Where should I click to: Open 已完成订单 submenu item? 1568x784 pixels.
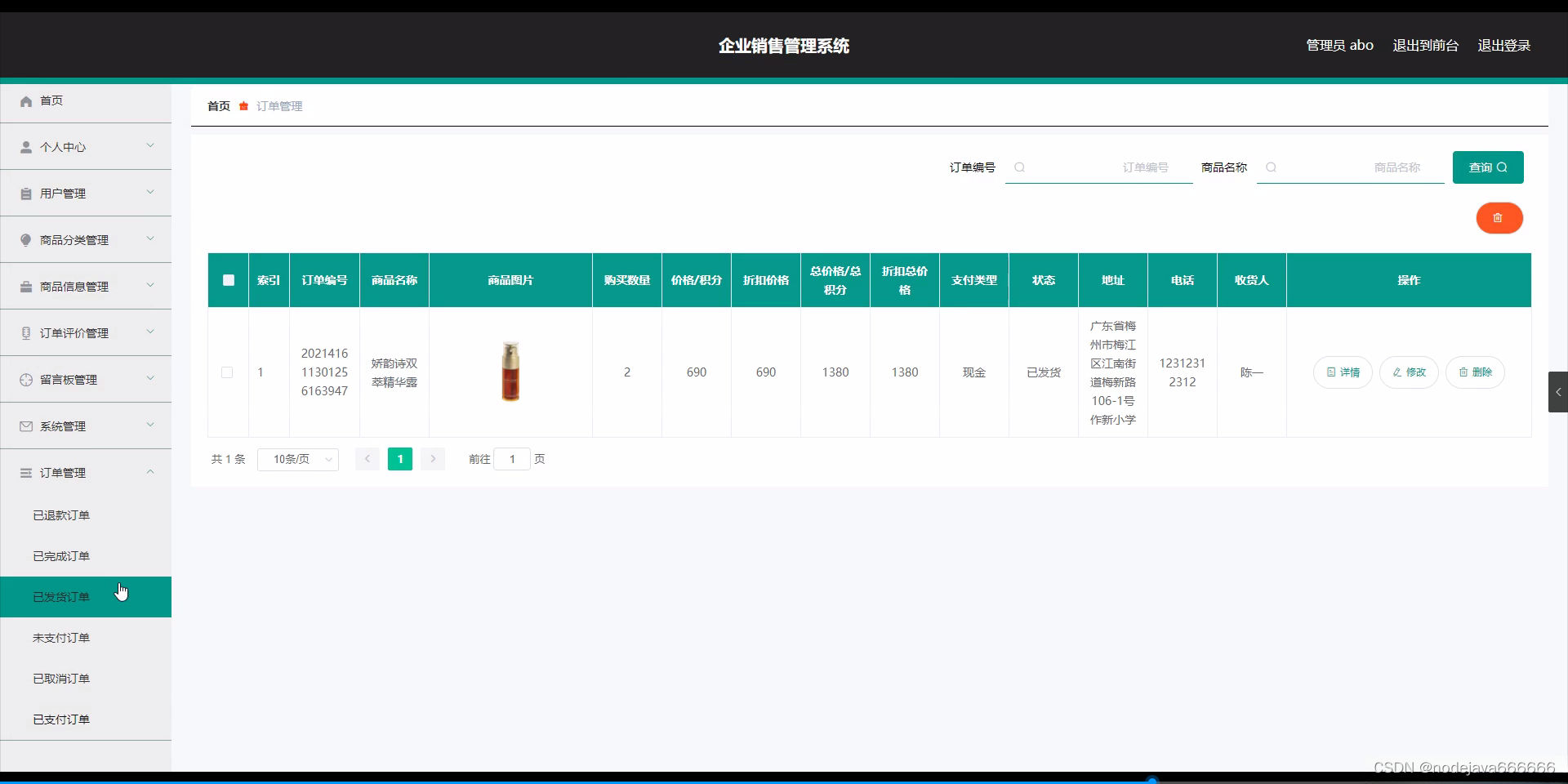[x=86, y=556]
